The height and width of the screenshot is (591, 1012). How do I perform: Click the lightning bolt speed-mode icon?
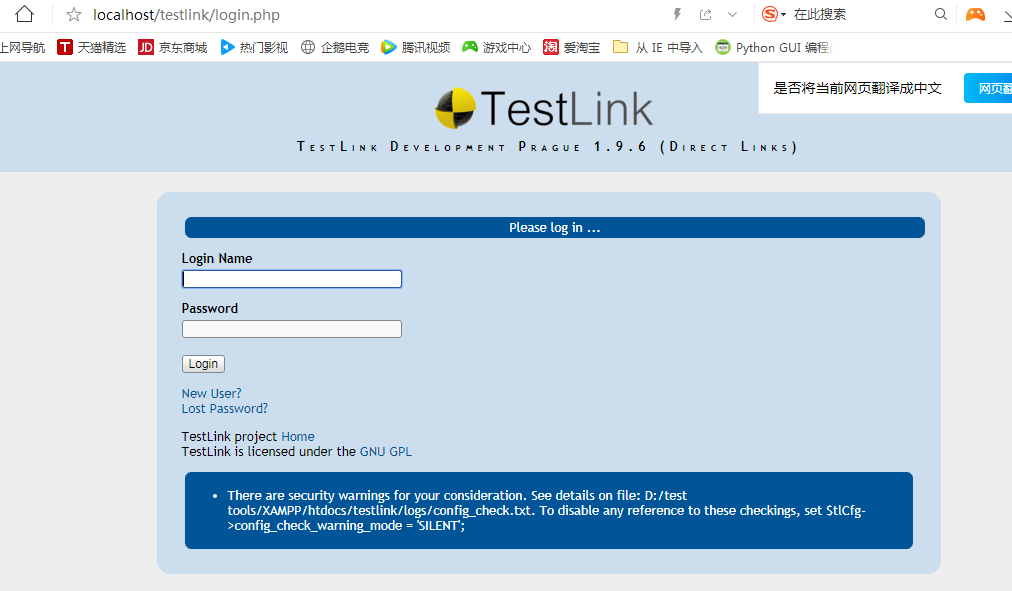pyautogui.click(x=678, y=15)
